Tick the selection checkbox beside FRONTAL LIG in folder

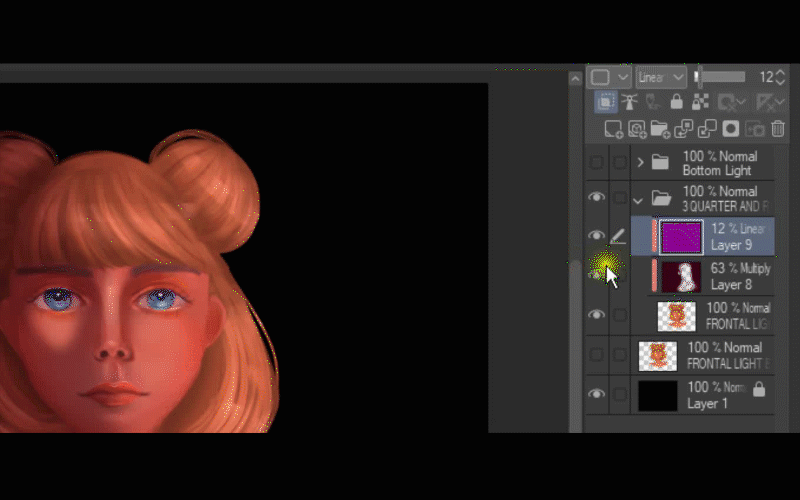click(619, 315)
